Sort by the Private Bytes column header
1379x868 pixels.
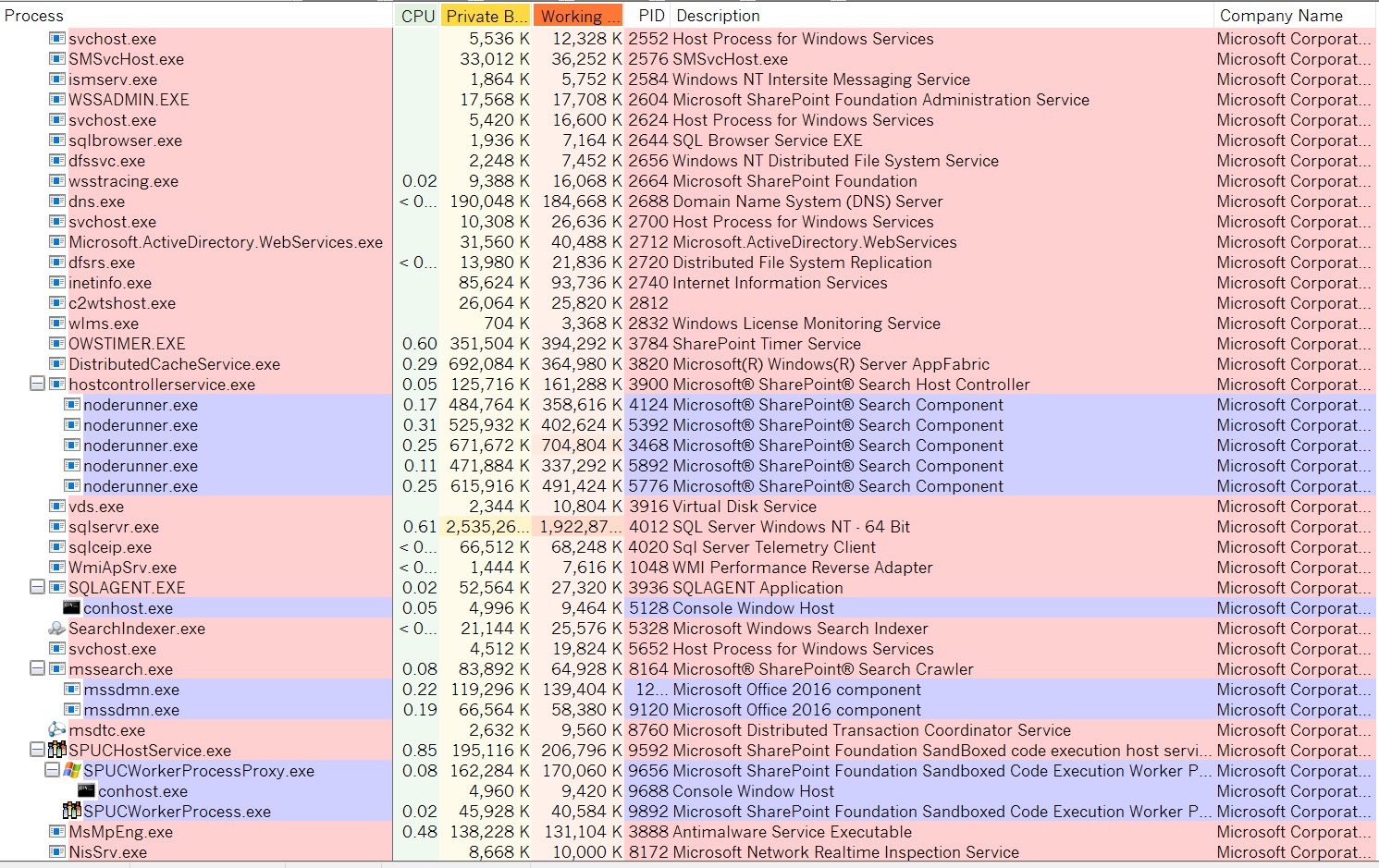[486, 16]
